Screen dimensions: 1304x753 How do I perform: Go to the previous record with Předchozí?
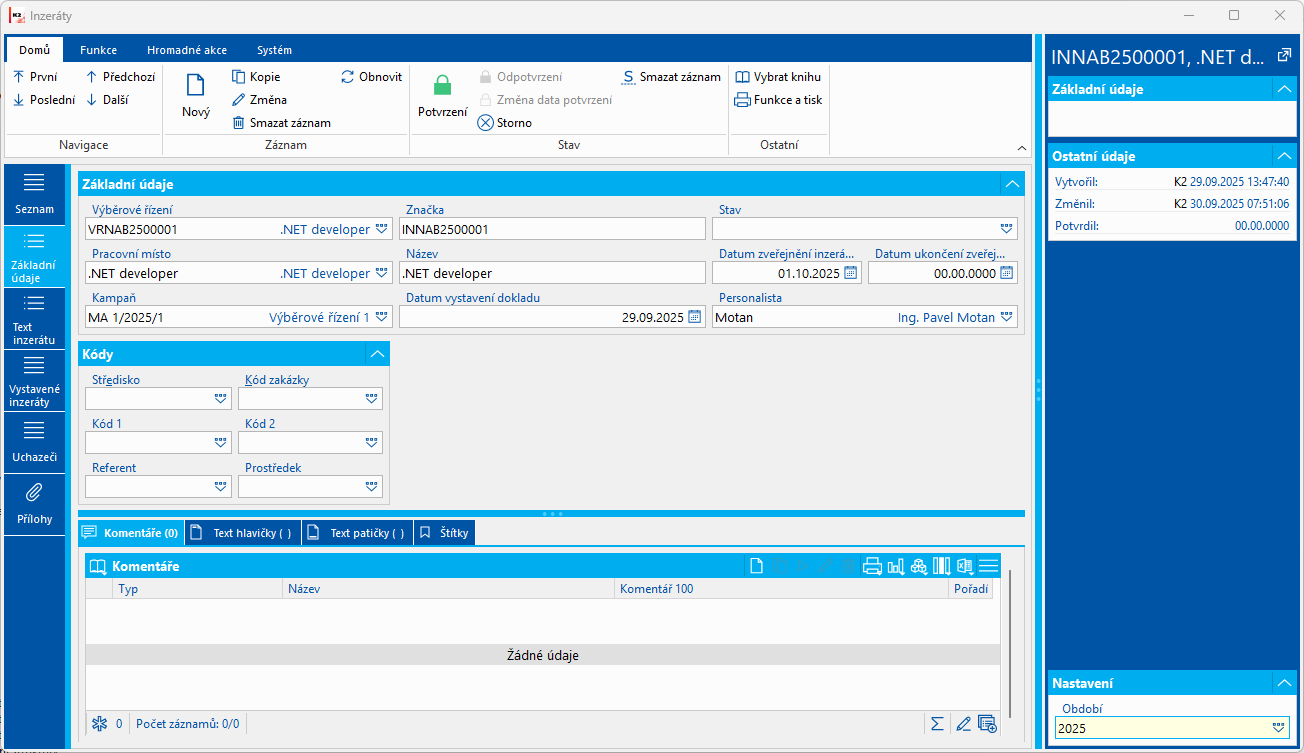tap(120, 77)
